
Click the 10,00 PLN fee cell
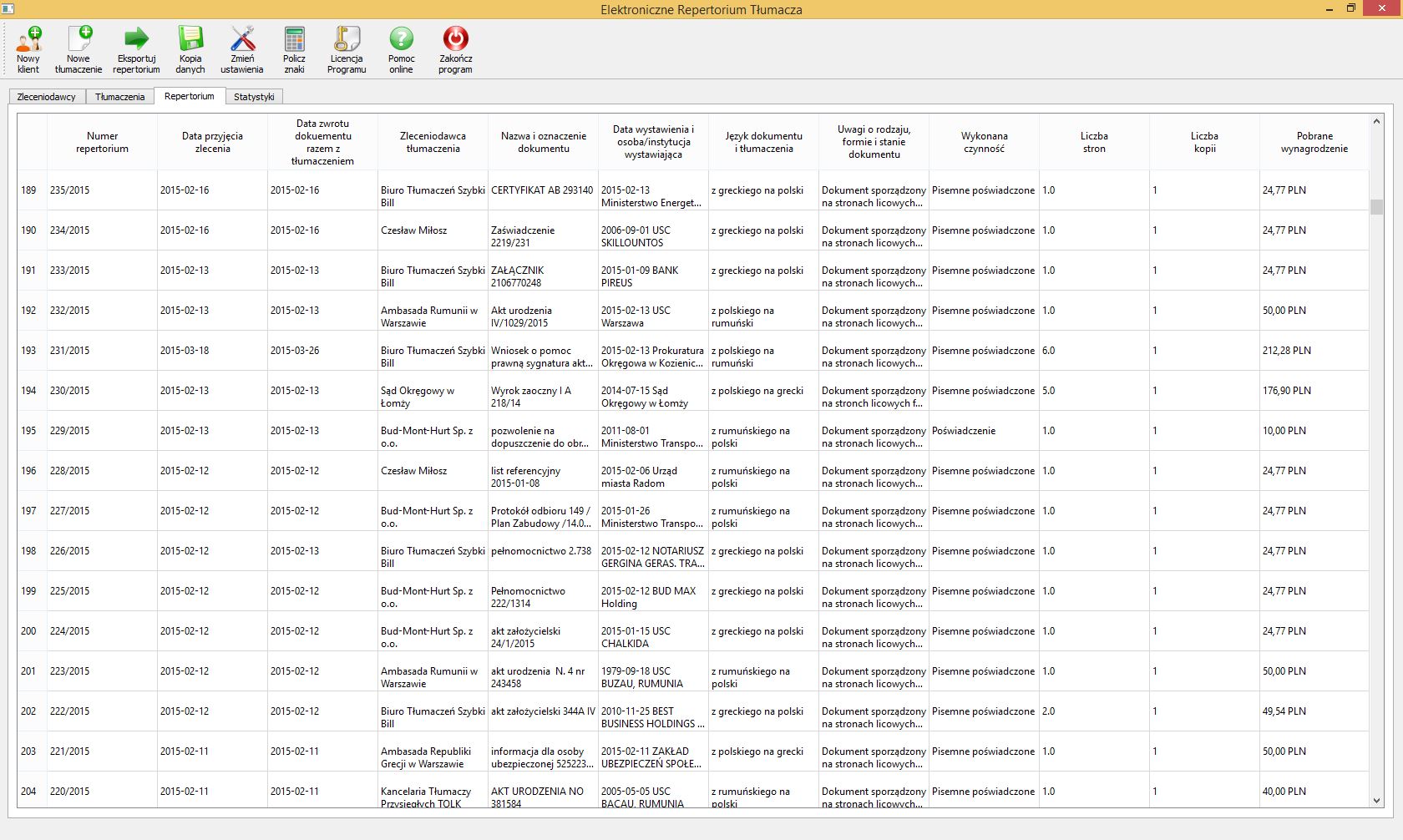pos(1314,431)
